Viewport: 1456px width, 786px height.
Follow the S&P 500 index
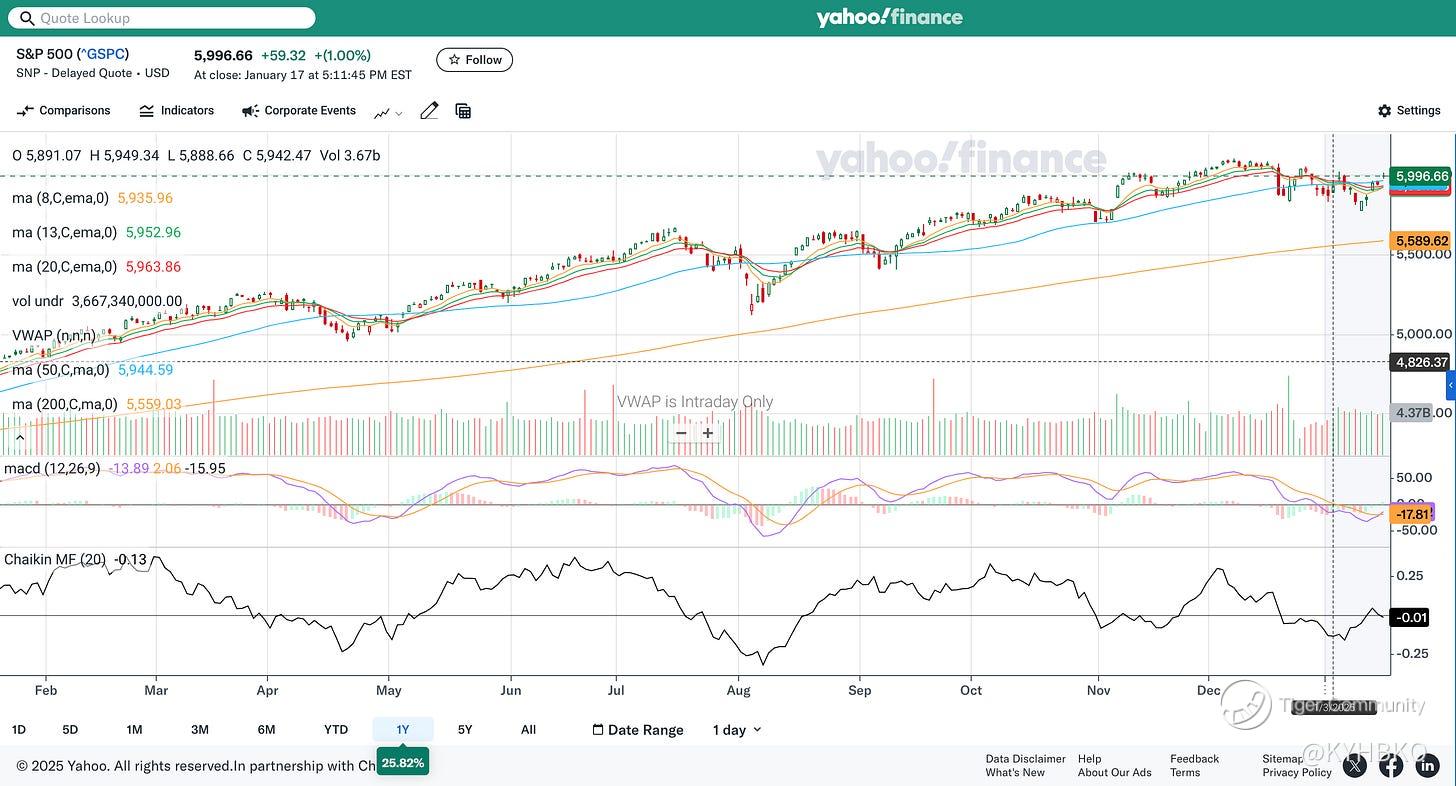475,60
